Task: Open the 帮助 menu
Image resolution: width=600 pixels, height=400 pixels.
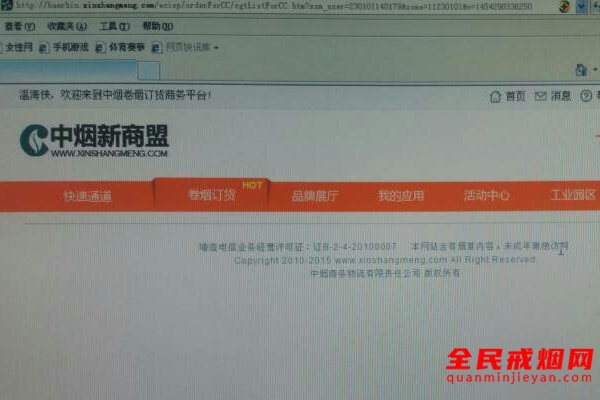Action: pos(158,26)
